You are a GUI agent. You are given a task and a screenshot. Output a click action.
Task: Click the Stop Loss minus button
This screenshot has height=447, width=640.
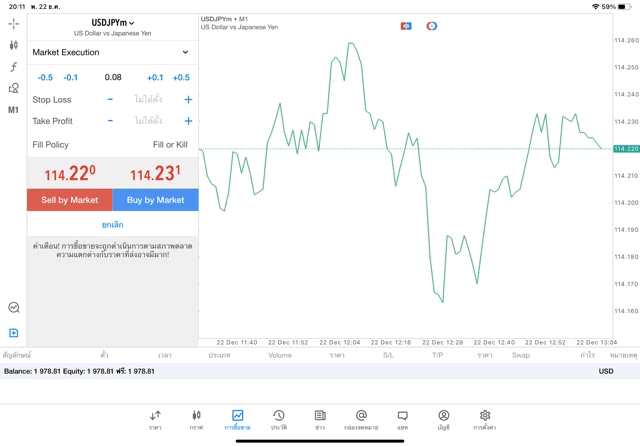pos(110,99)
